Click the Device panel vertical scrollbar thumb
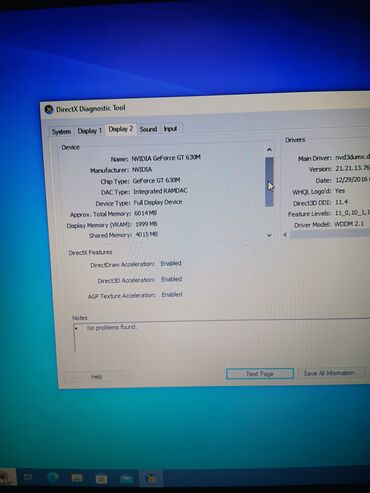This screenshot has width=370, height=493. pos(269,182)
